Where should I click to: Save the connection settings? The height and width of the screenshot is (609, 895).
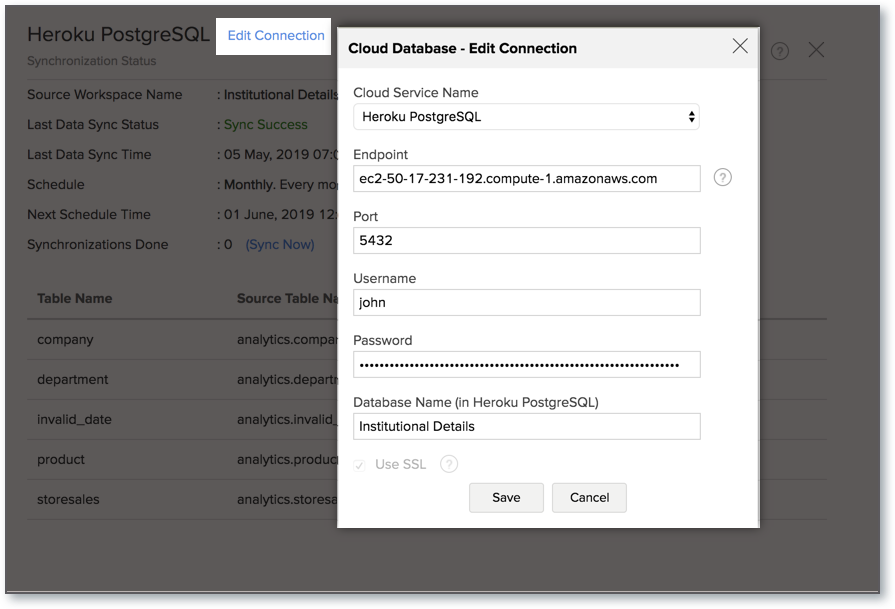(506, 498)
